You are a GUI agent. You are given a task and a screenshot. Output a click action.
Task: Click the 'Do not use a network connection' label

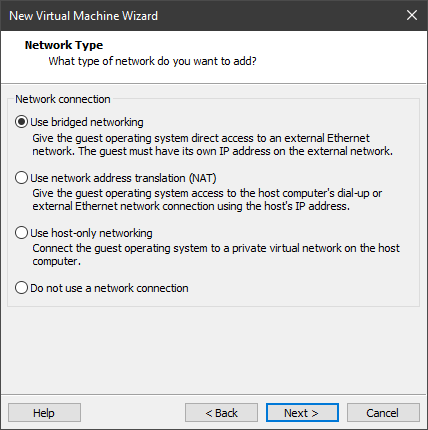(x=109, y=288)
